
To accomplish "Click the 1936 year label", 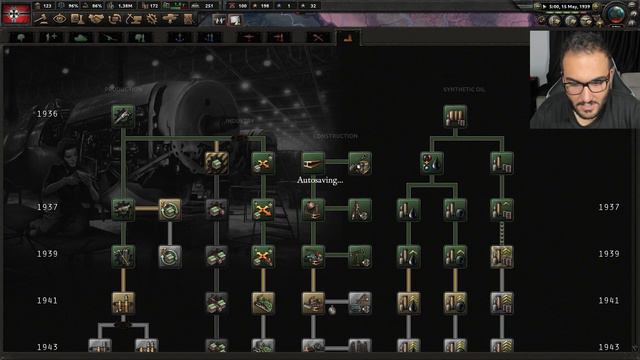I will [x=47, y=114].
